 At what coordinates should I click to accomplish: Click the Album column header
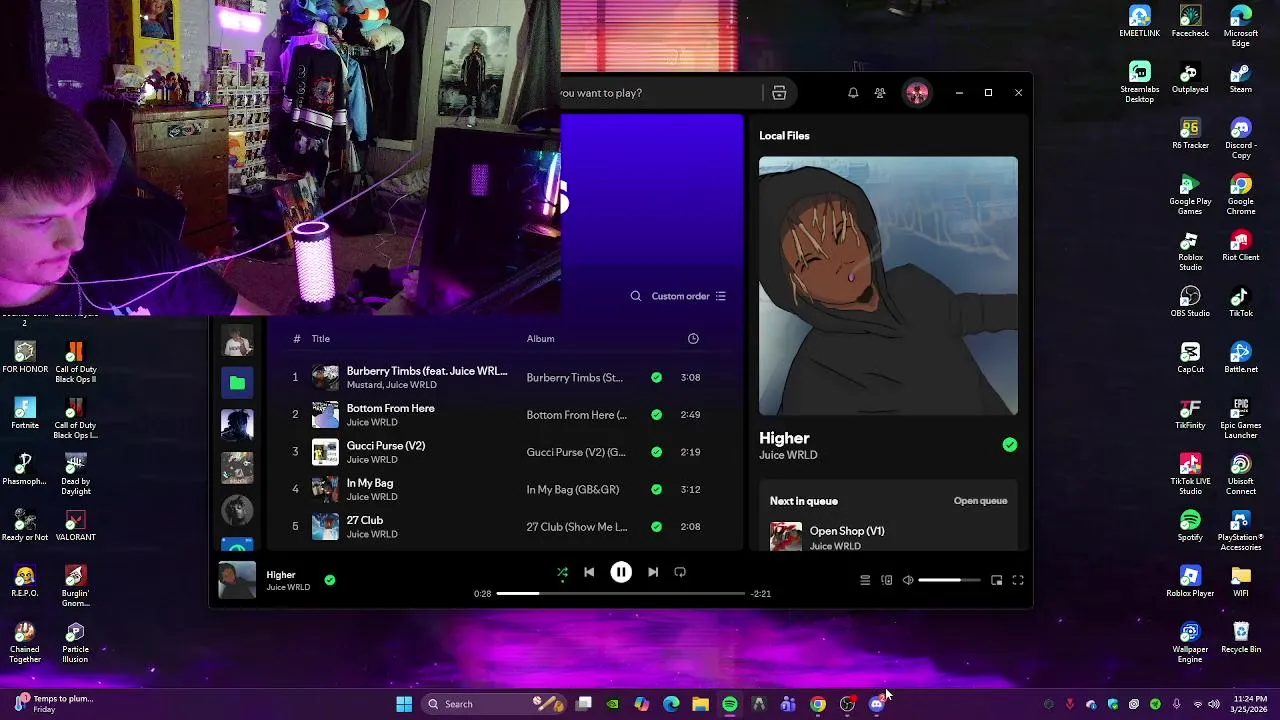tap(540, 339)
